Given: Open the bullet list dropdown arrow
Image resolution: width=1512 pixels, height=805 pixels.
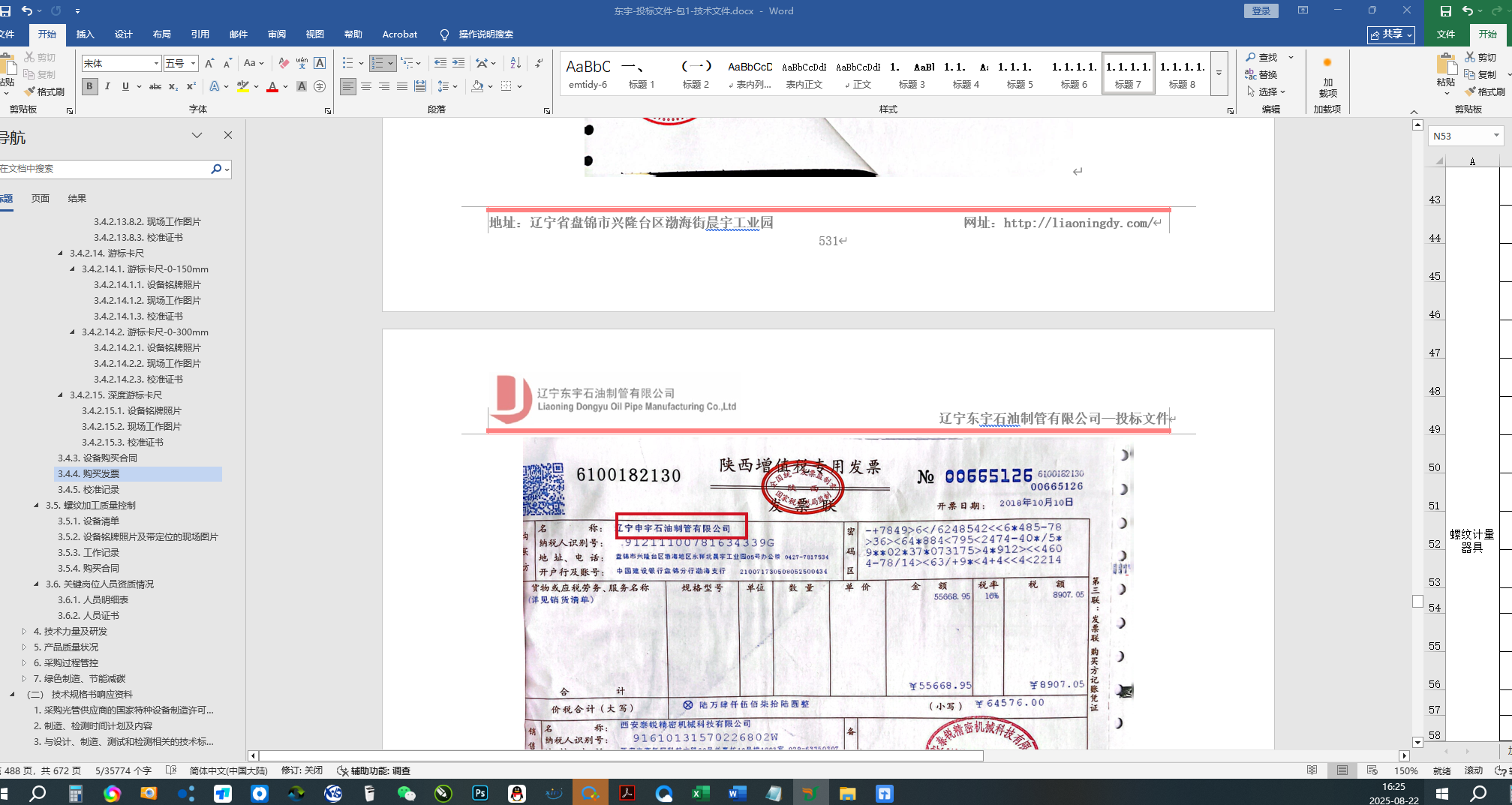Looking at the screenshot, I should pyautogui.click(x=361, y=64).
